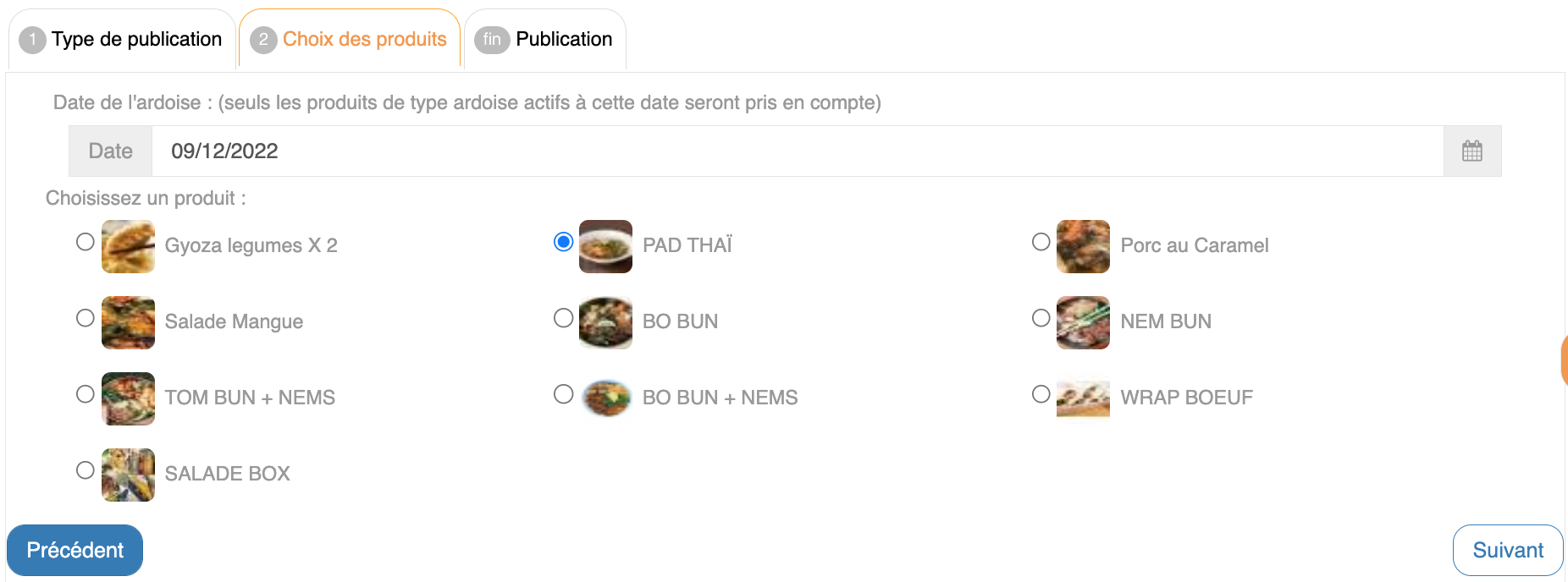Image resolution: width=1568 pixels, height=582 pixels.
Task: Choose the TOM BUN + NEMS radio option
Action: (x=86, y=394)
